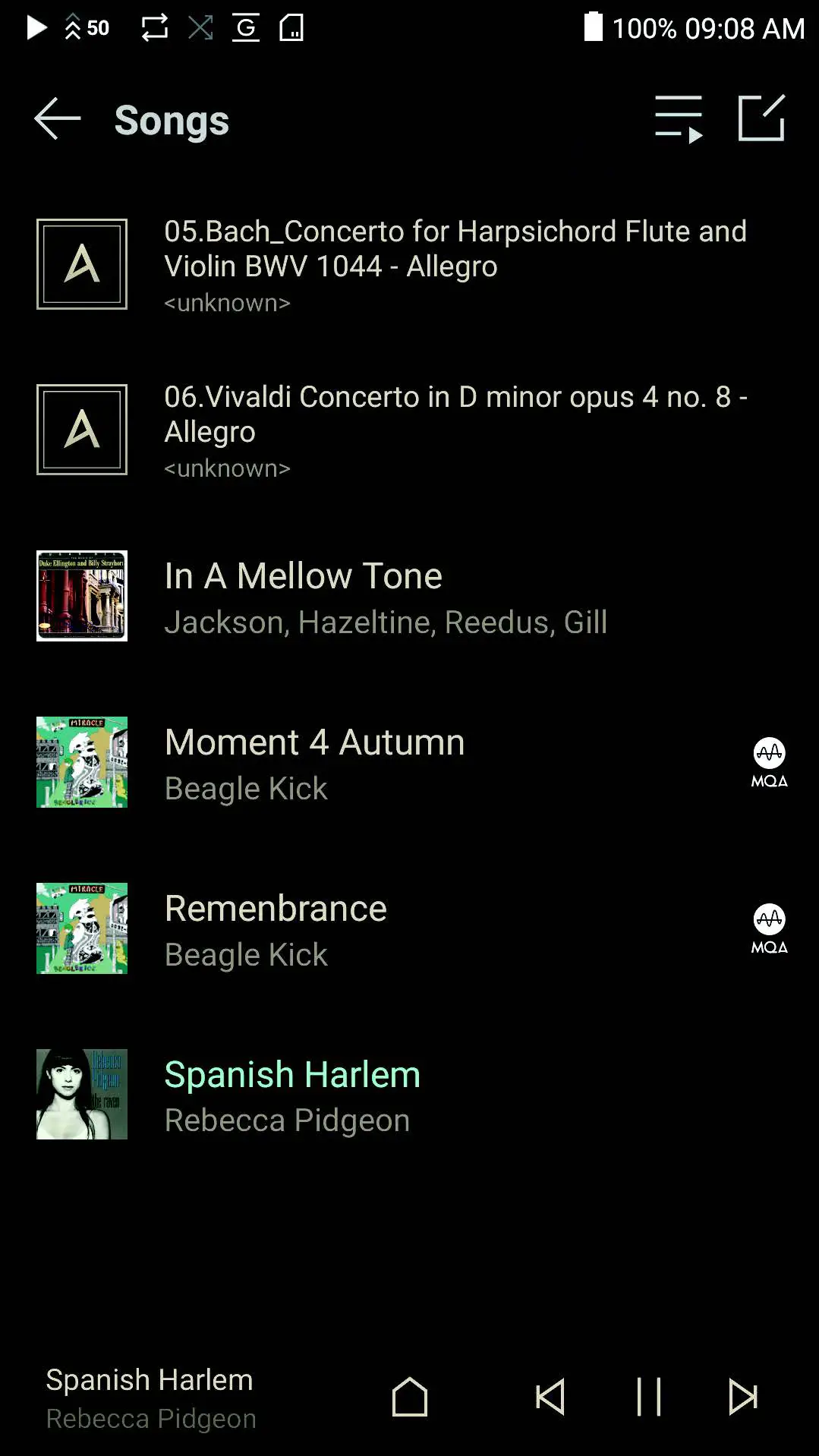
Task: Play Bach Concerto BWV 1044 Allegro
Action: click(x=455, y=249)
